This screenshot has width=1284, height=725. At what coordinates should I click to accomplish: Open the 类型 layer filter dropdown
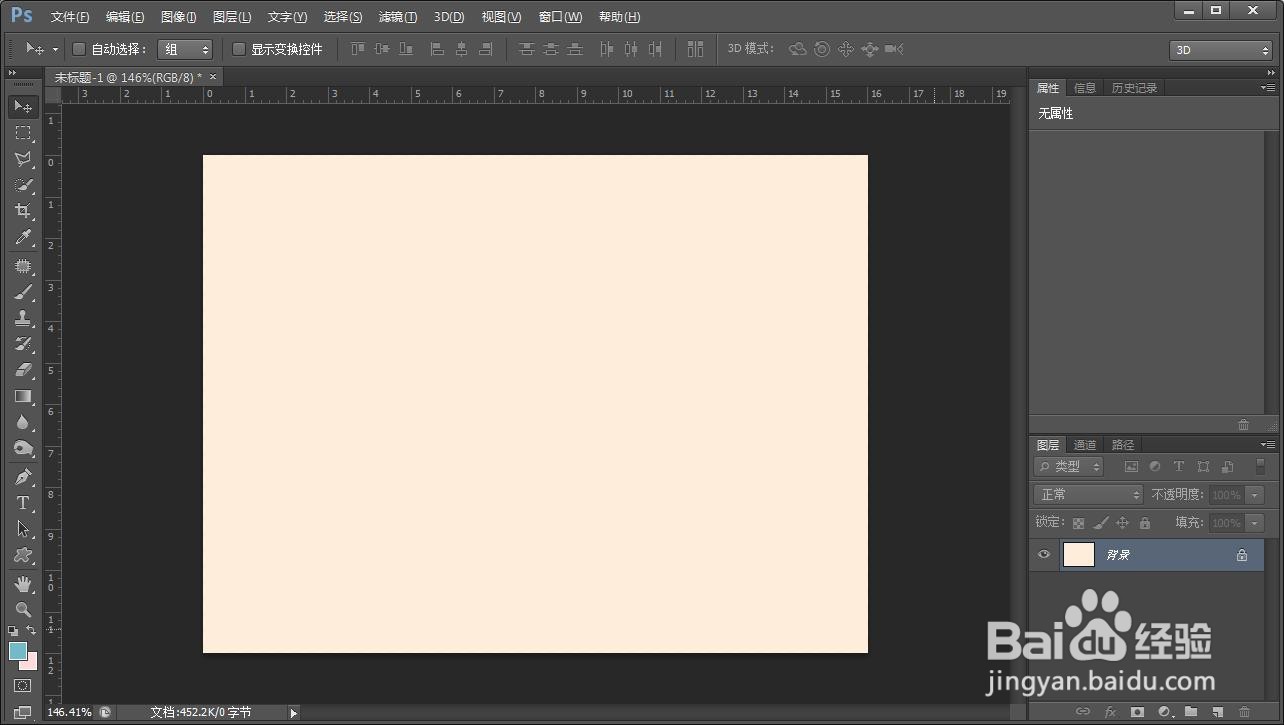[1068, 466]
